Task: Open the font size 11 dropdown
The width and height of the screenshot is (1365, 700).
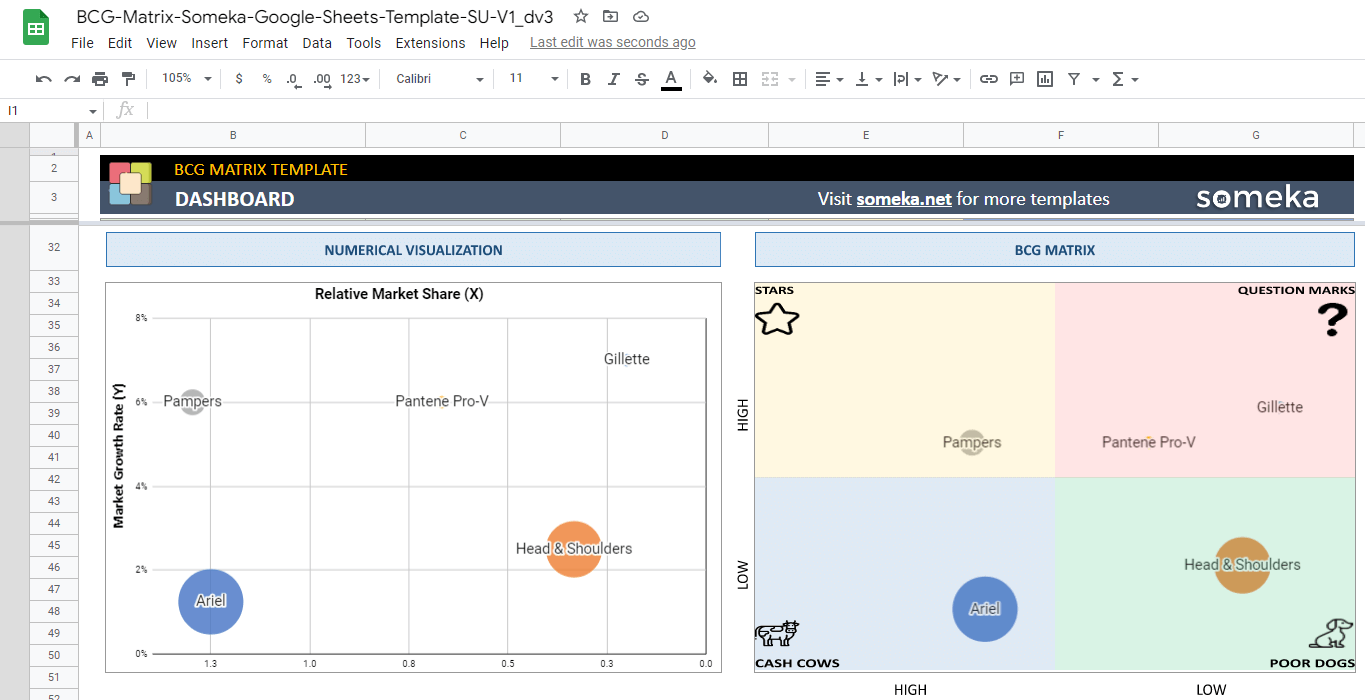Action: pos(534,78)
